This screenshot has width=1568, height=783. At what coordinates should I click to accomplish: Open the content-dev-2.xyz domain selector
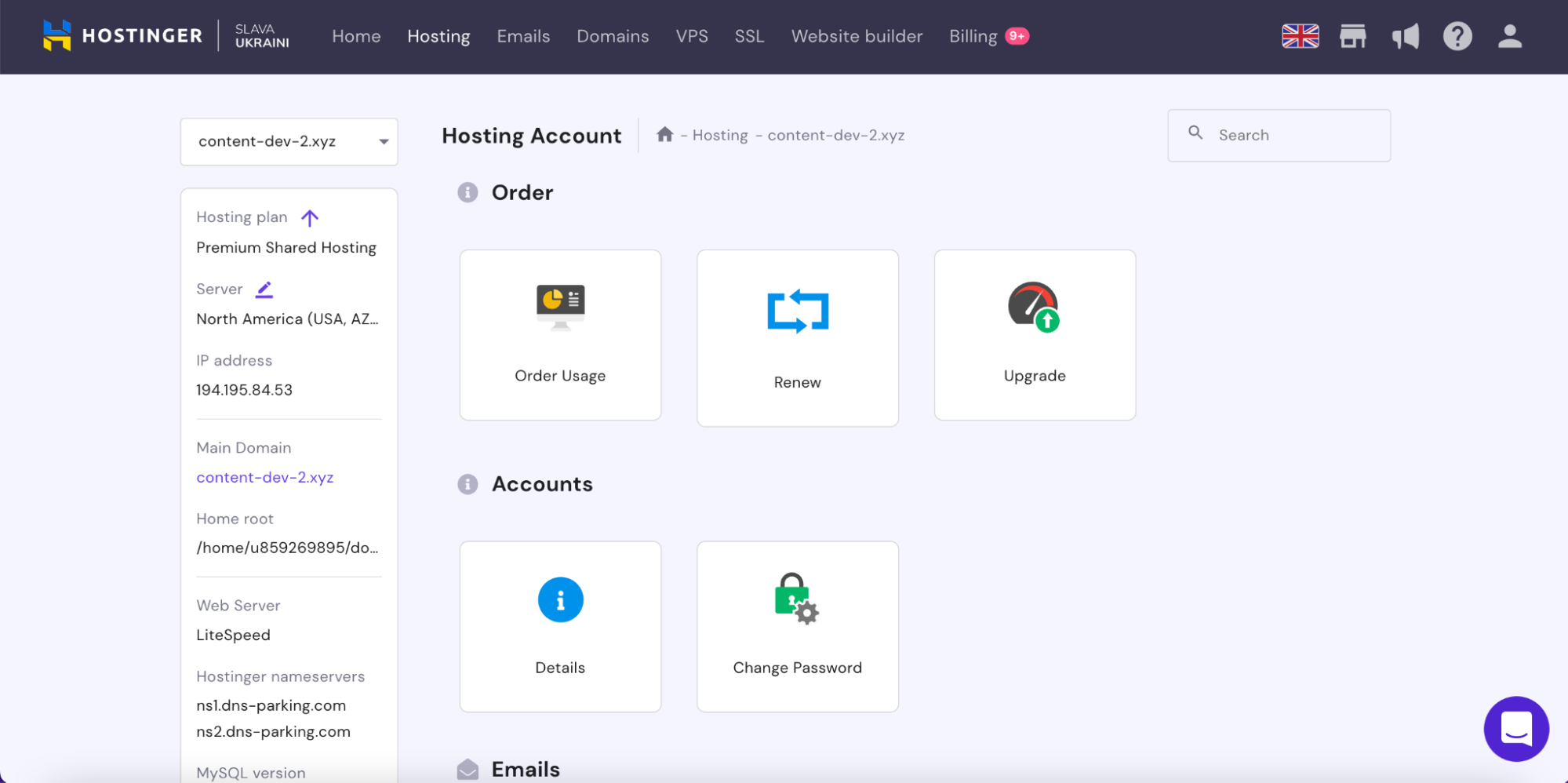tap(288, 141)
